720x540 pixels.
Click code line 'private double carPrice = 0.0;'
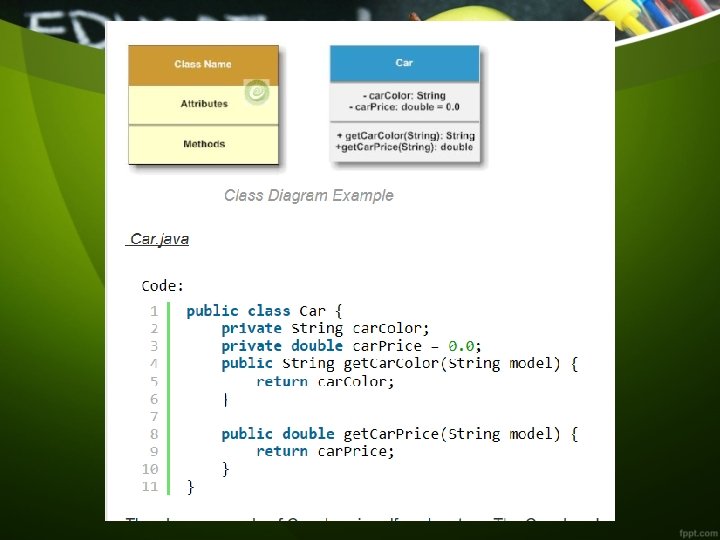[x=351, y=346]
